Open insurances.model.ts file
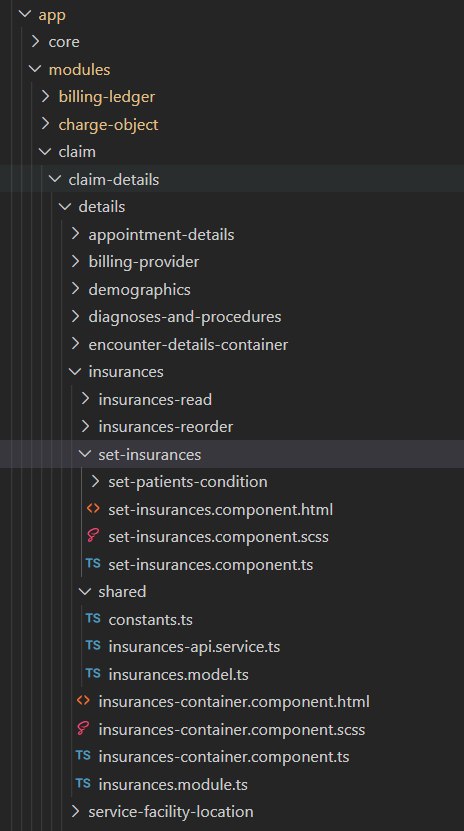 (x=179, y=674)
